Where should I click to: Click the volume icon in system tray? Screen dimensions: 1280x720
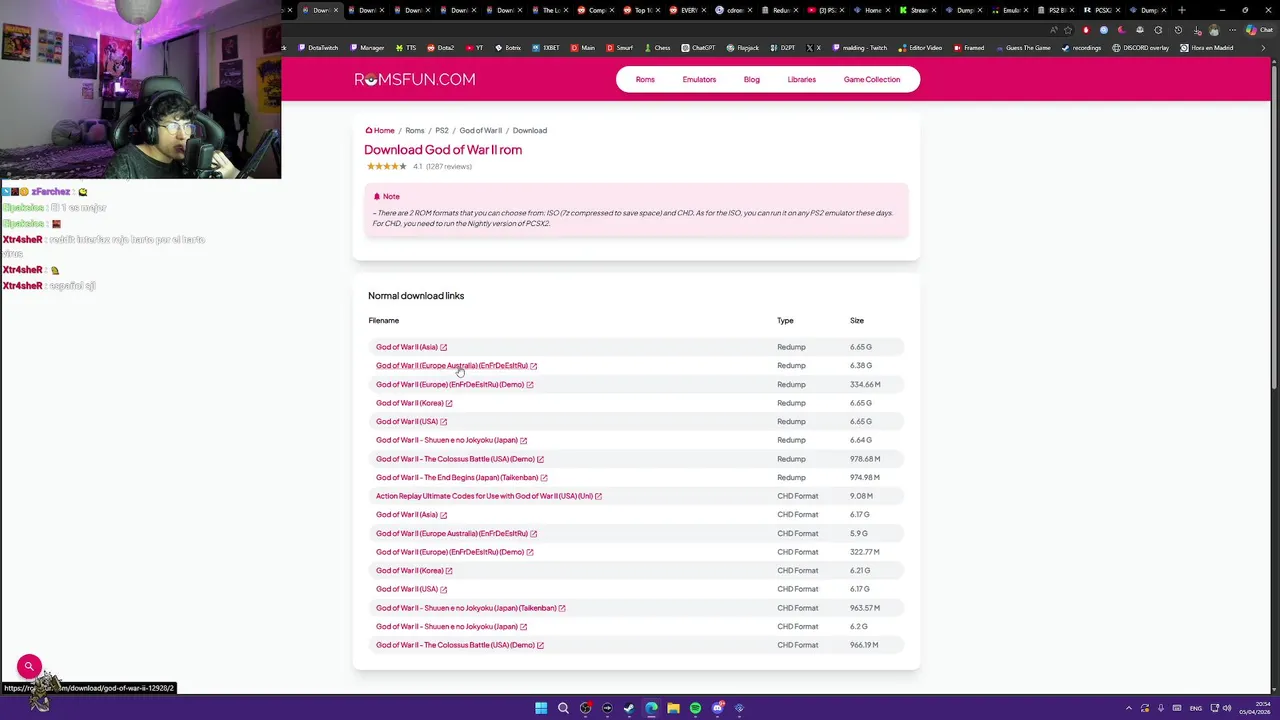coord(1227,708)
